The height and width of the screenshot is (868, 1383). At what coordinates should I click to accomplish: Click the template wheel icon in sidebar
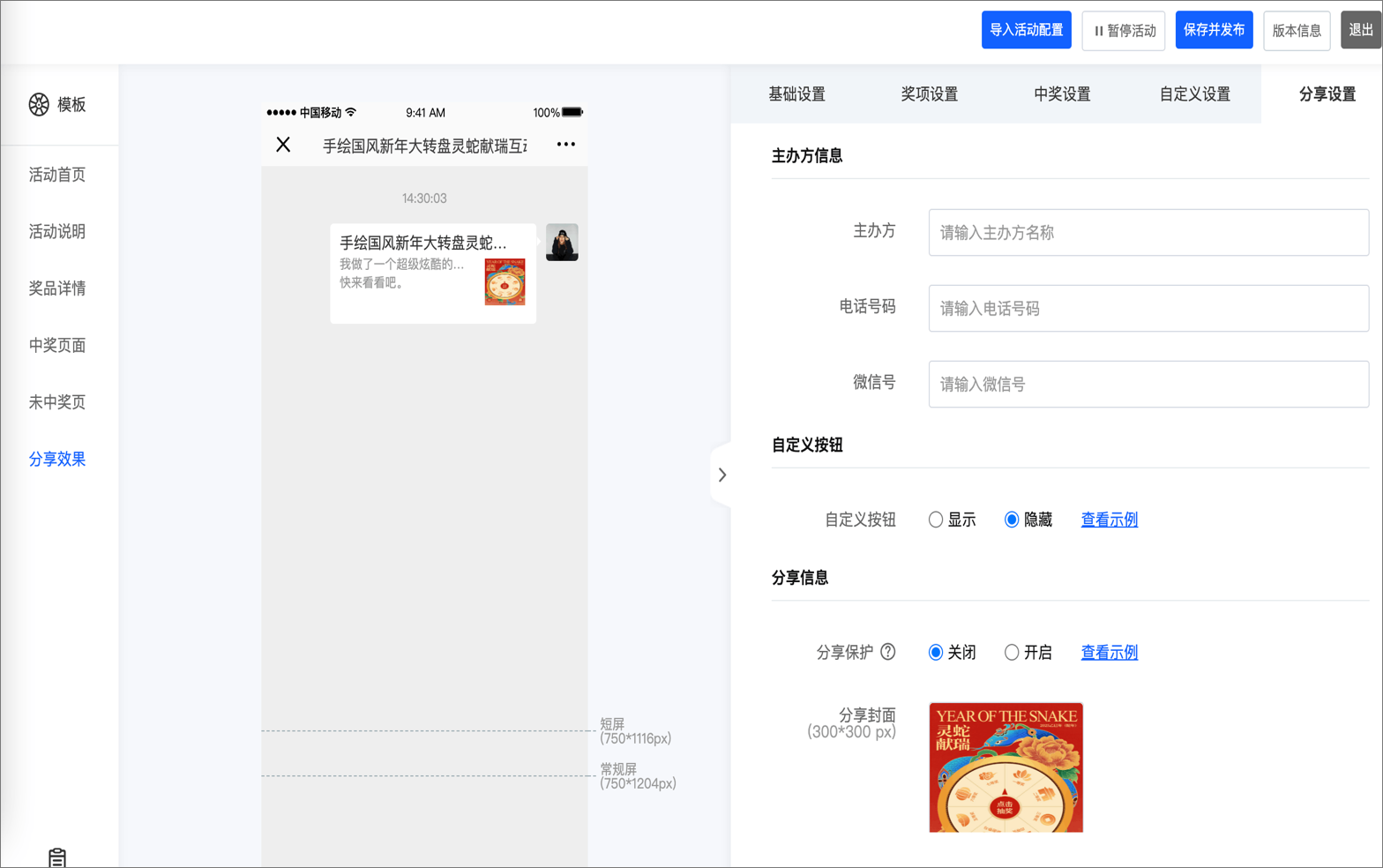(39, 104)
